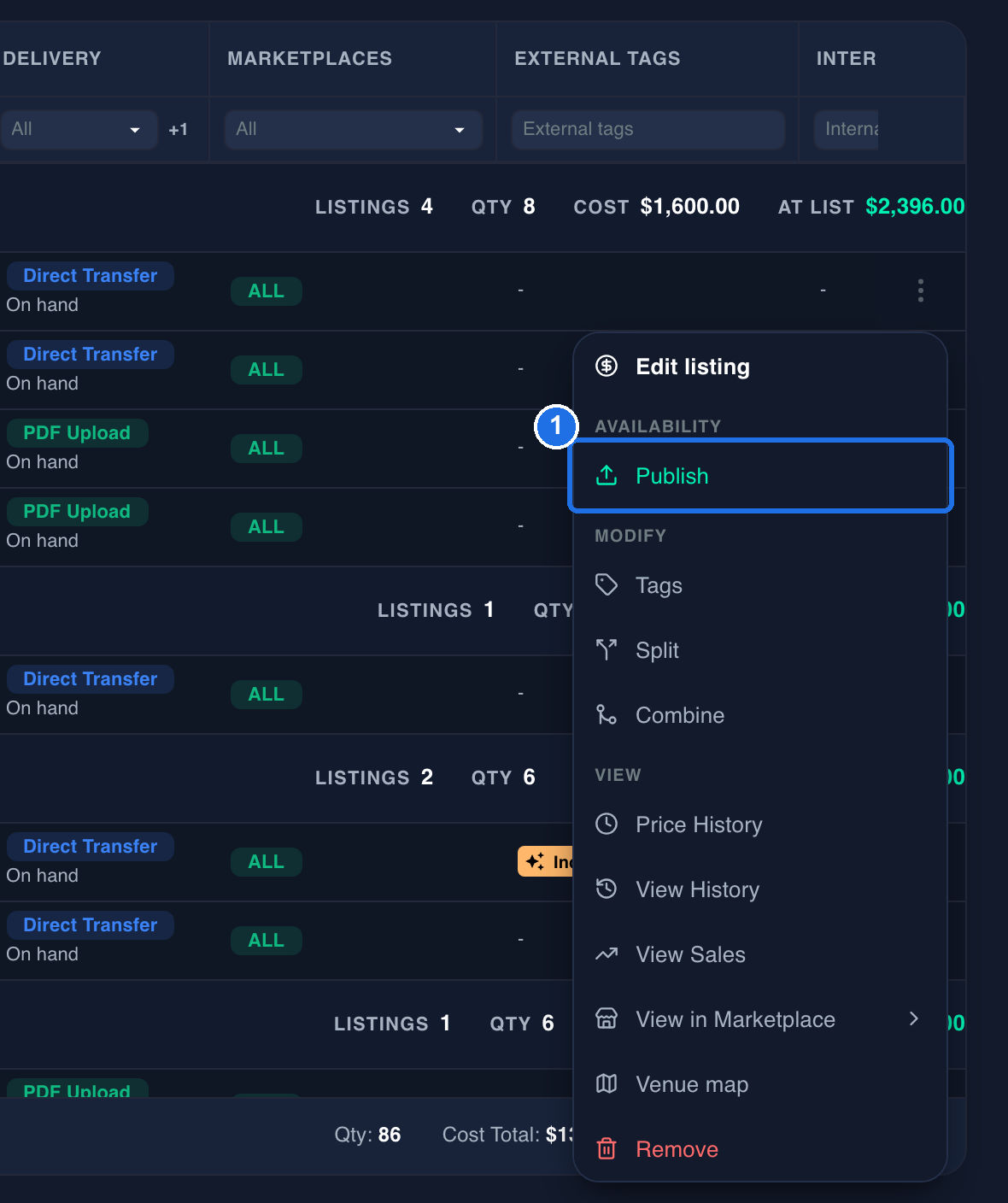Viewport: 1008px width, 1203px height.
Task: Open the three-dot row actions menu
Action: [921, 290]
